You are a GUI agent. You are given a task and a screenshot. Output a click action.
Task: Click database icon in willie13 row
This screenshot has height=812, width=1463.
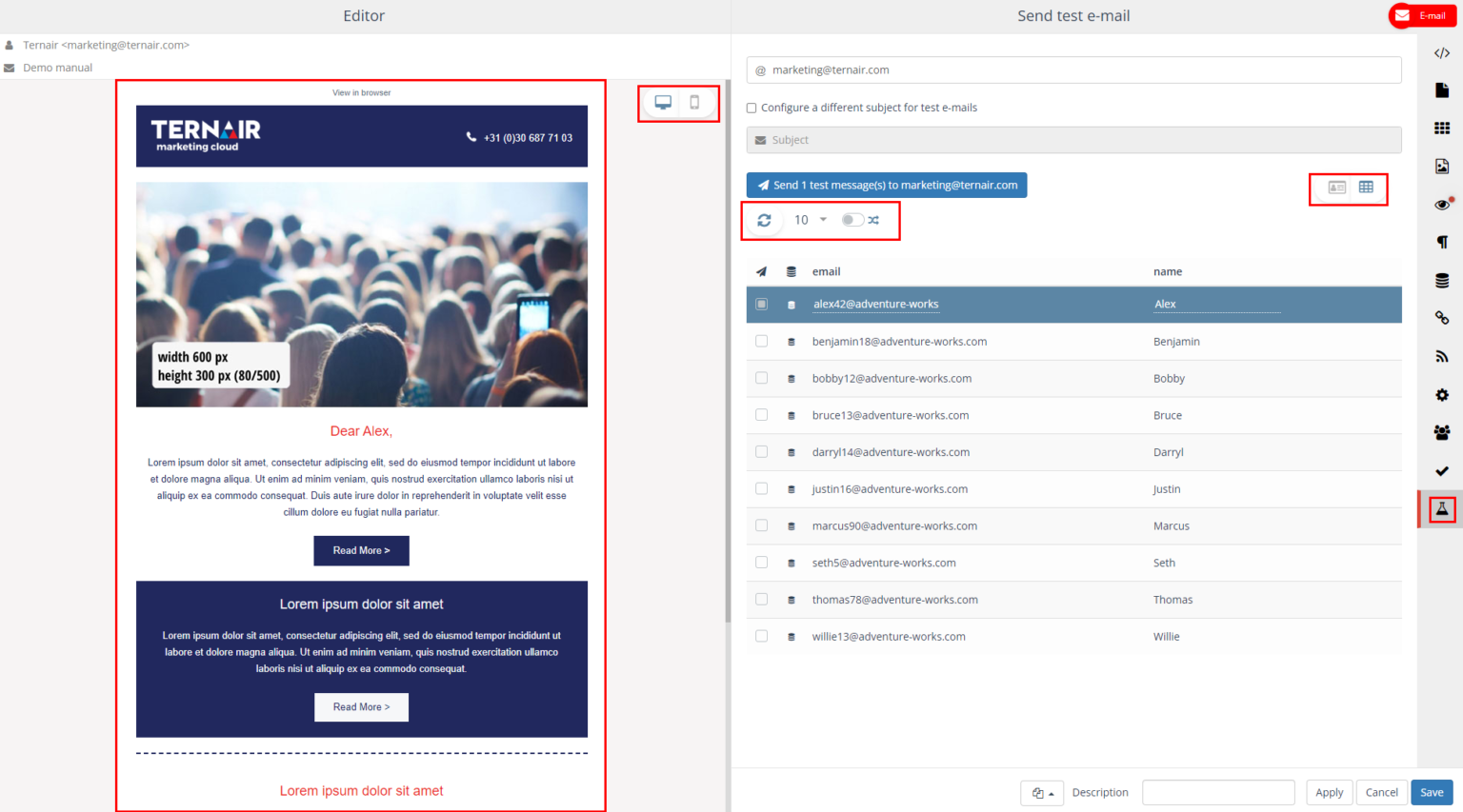[792, 637]
